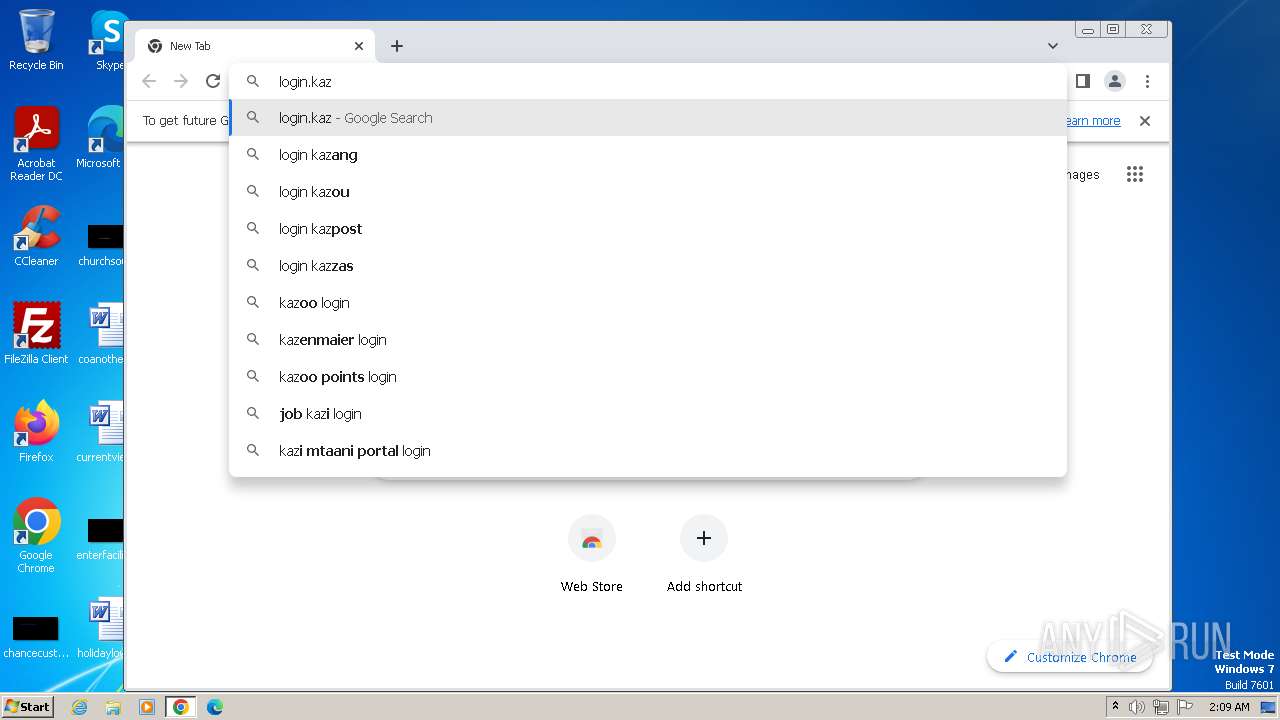Choose the 'login kazang' suggestion

(x=648, y=155)
